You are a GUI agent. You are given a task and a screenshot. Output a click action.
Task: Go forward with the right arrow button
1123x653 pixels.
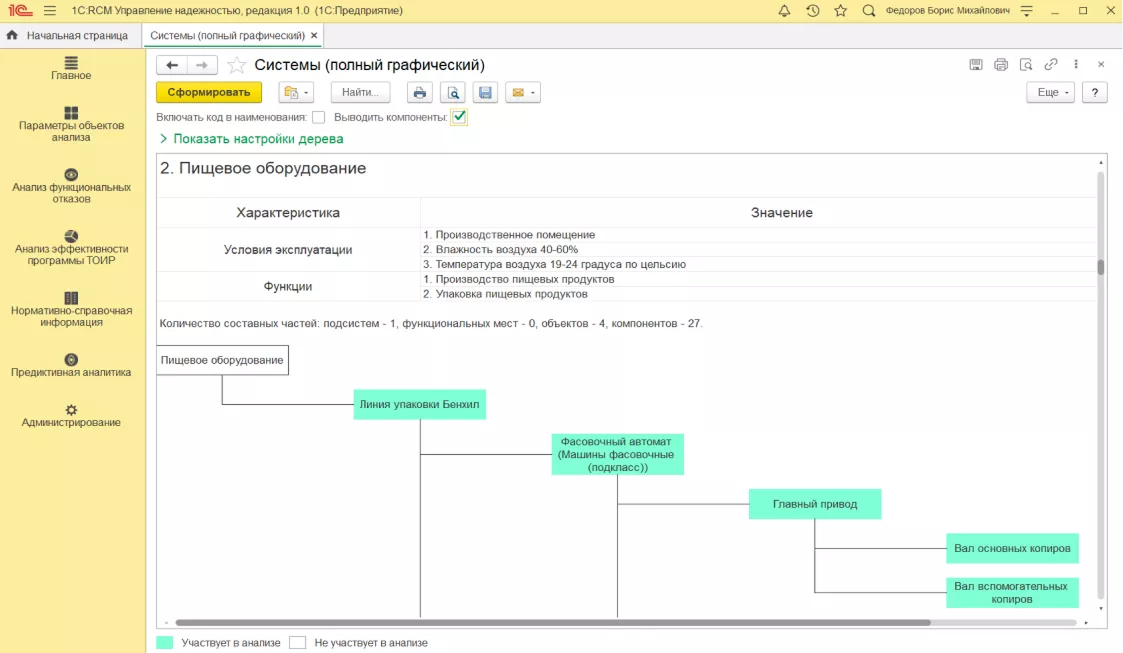tap(202, 65)
